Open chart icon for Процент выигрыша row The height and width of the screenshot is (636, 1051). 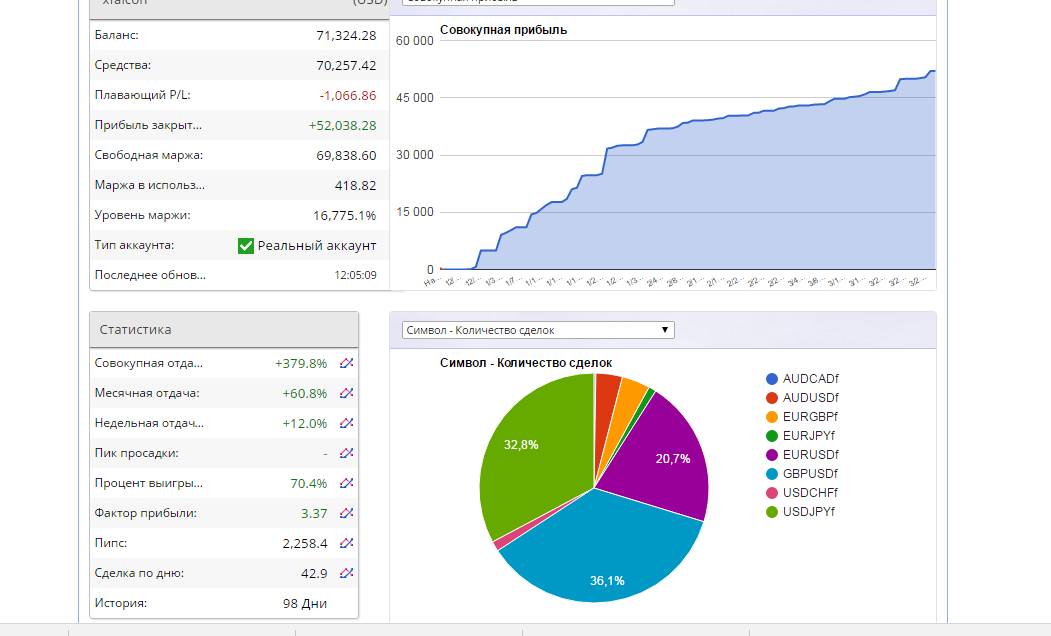point(346,483)
